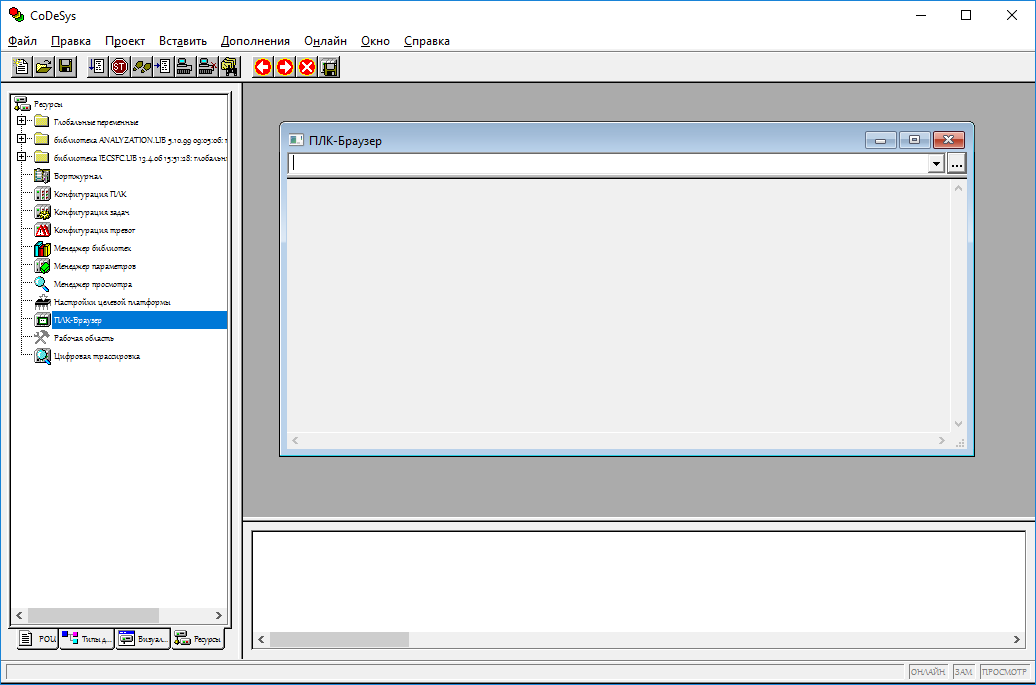Save the project with the floppy disk icon
Viewport: 1036px width, 685px height.
[65, 67]
